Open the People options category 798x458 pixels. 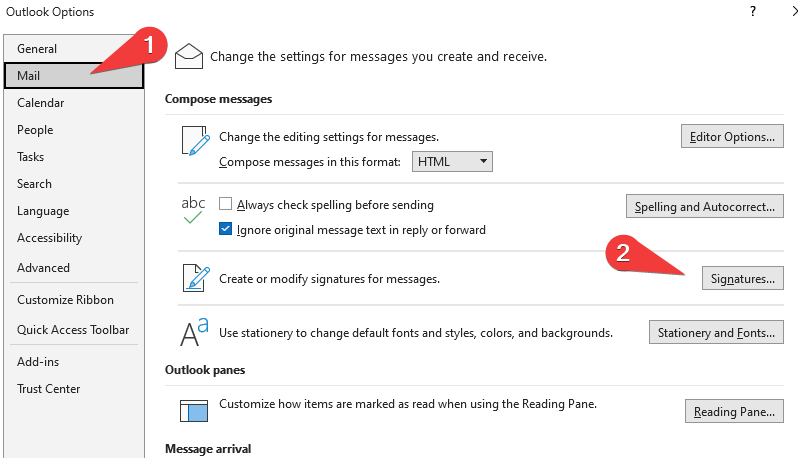click(x=35, y=129)
